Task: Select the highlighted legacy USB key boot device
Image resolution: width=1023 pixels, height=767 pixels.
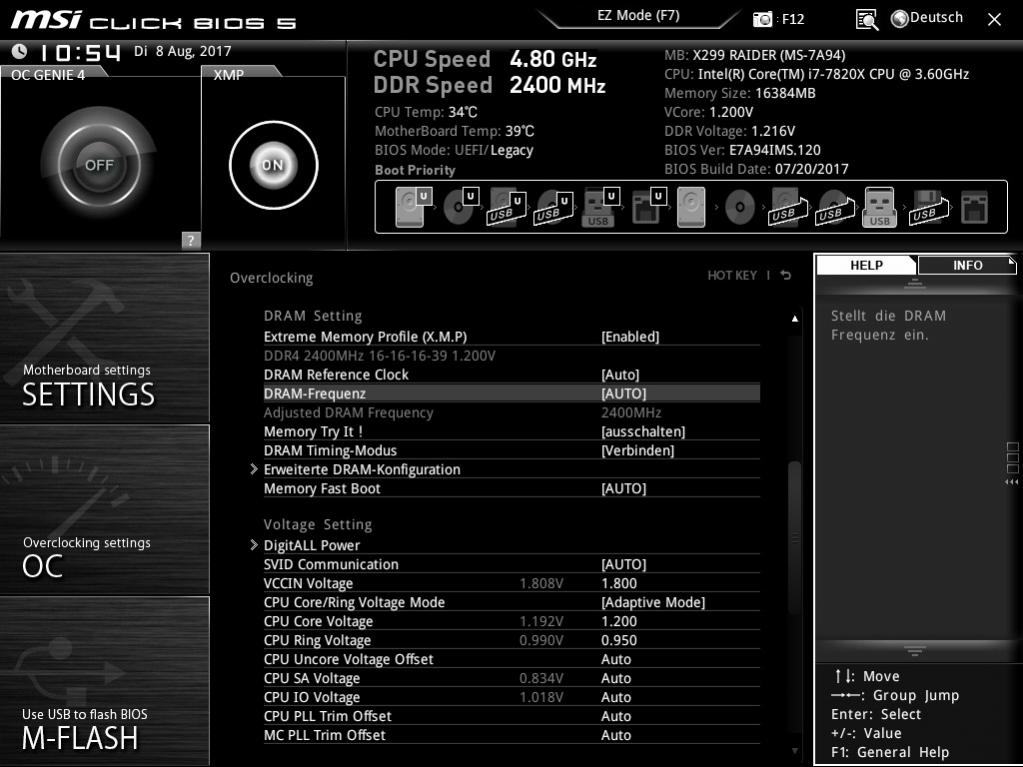Action: (x=879, y=207)
